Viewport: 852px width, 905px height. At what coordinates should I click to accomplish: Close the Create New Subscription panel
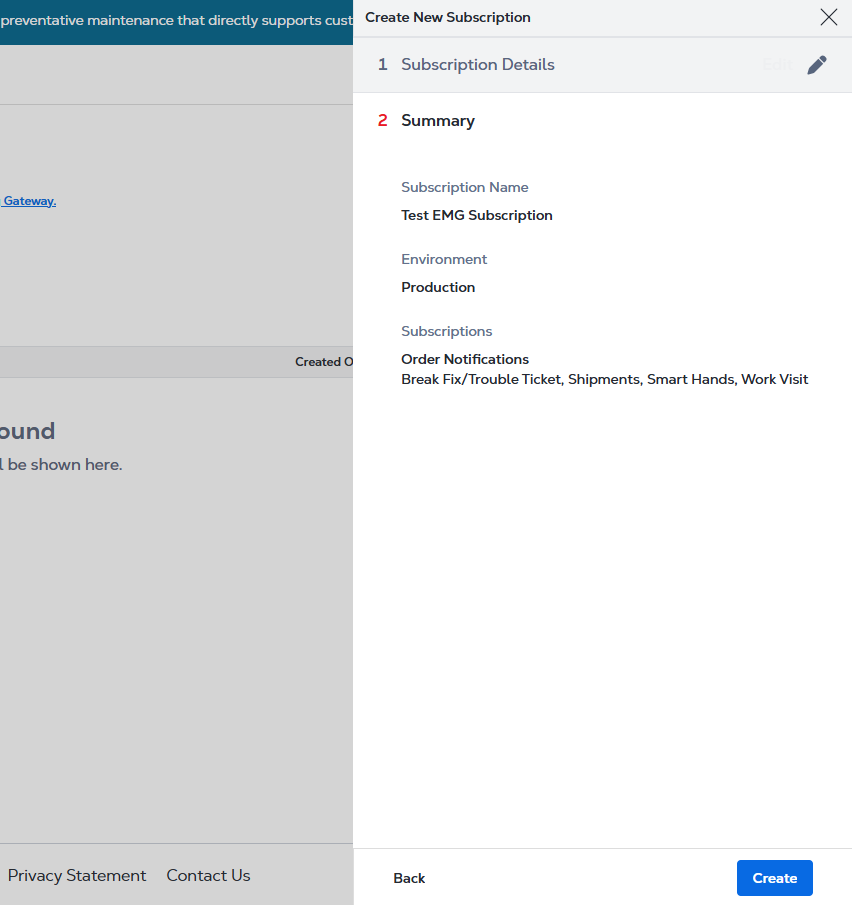click(x=828, y=17)
